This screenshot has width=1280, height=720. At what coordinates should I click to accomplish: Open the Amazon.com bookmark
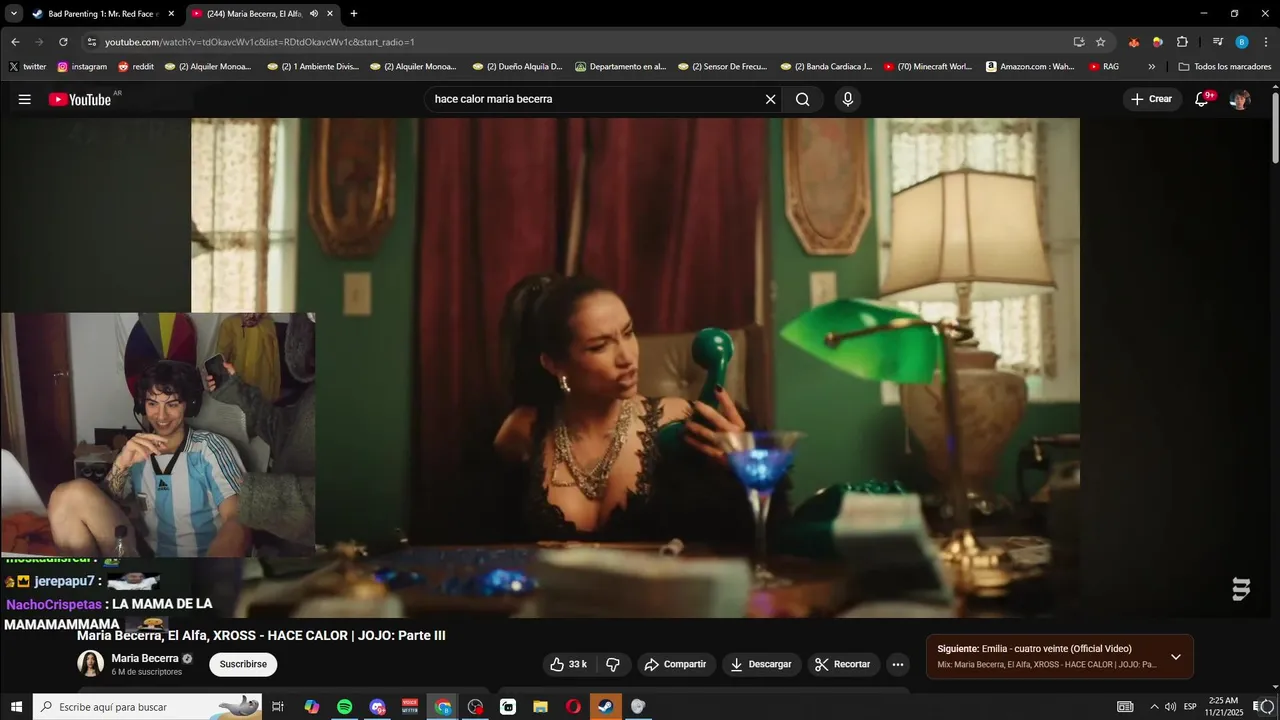point(1030,67)
